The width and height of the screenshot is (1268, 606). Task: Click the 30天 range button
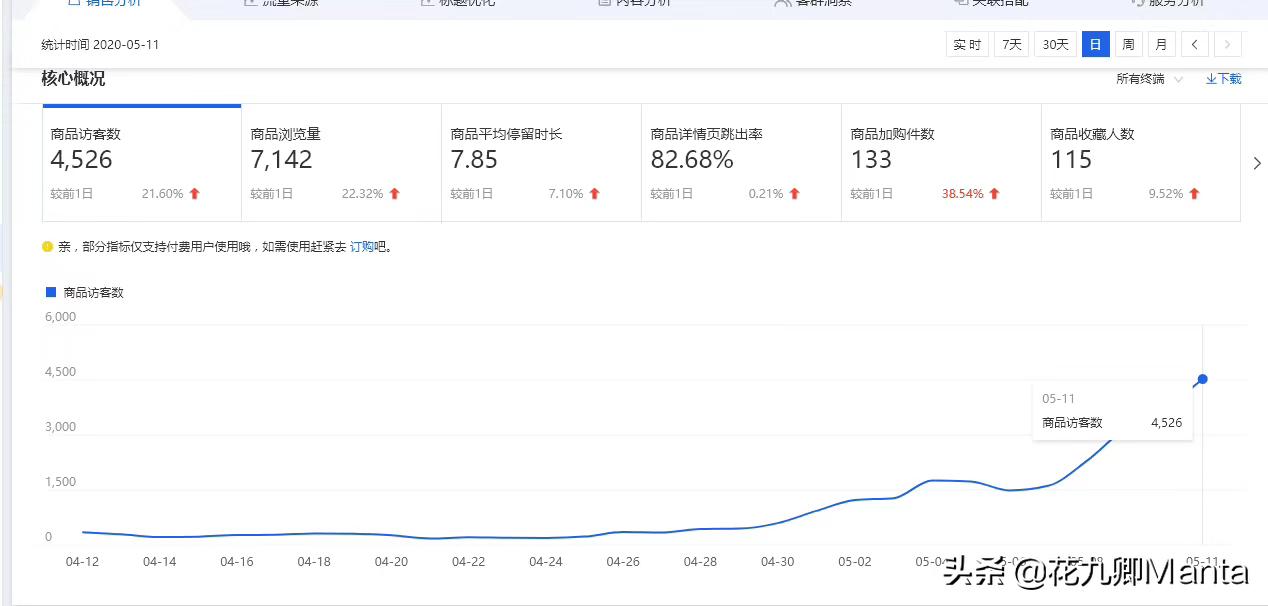click(x=1055, y=44)
